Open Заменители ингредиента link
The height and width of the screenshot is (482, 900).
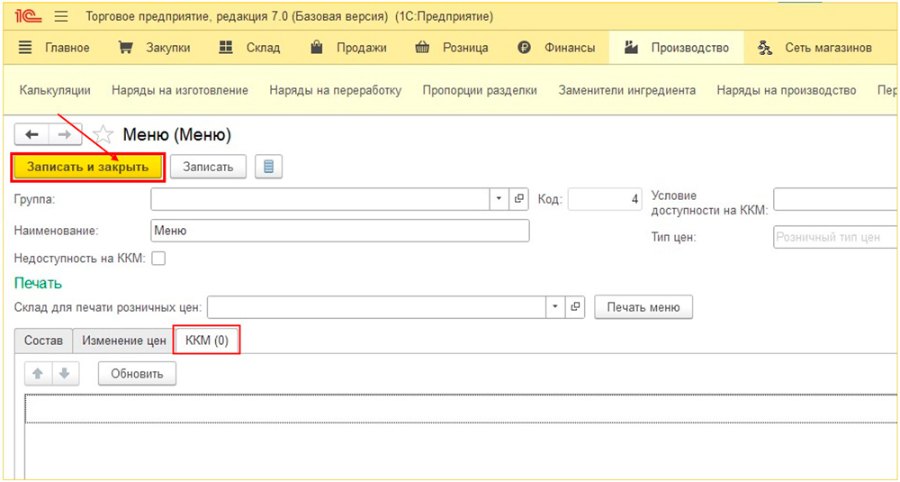tap(627, 90)
